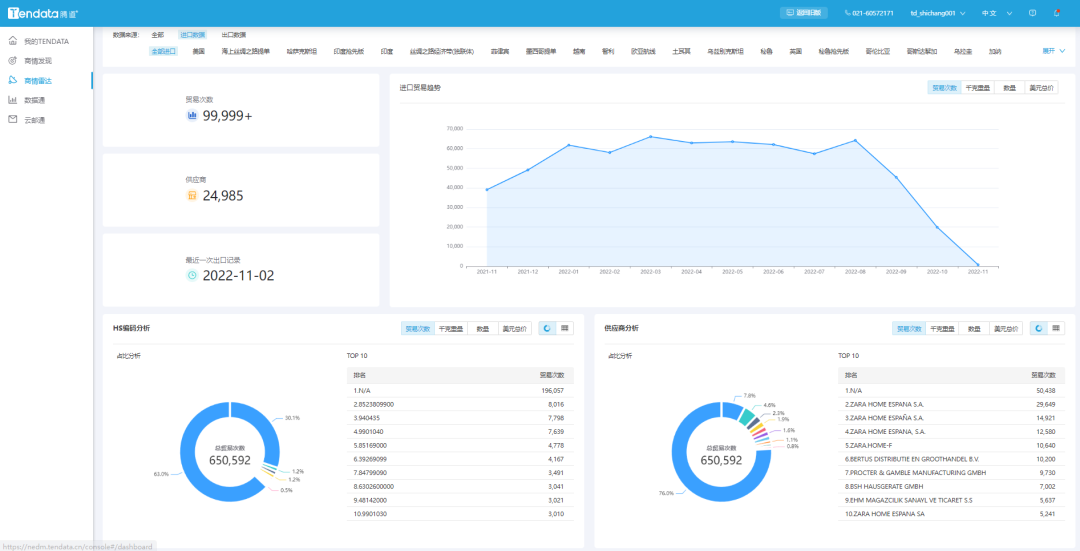Select 美元总价 in the import trend chart
This screenshot has height=551, width=1080.
pos(1041,87)
